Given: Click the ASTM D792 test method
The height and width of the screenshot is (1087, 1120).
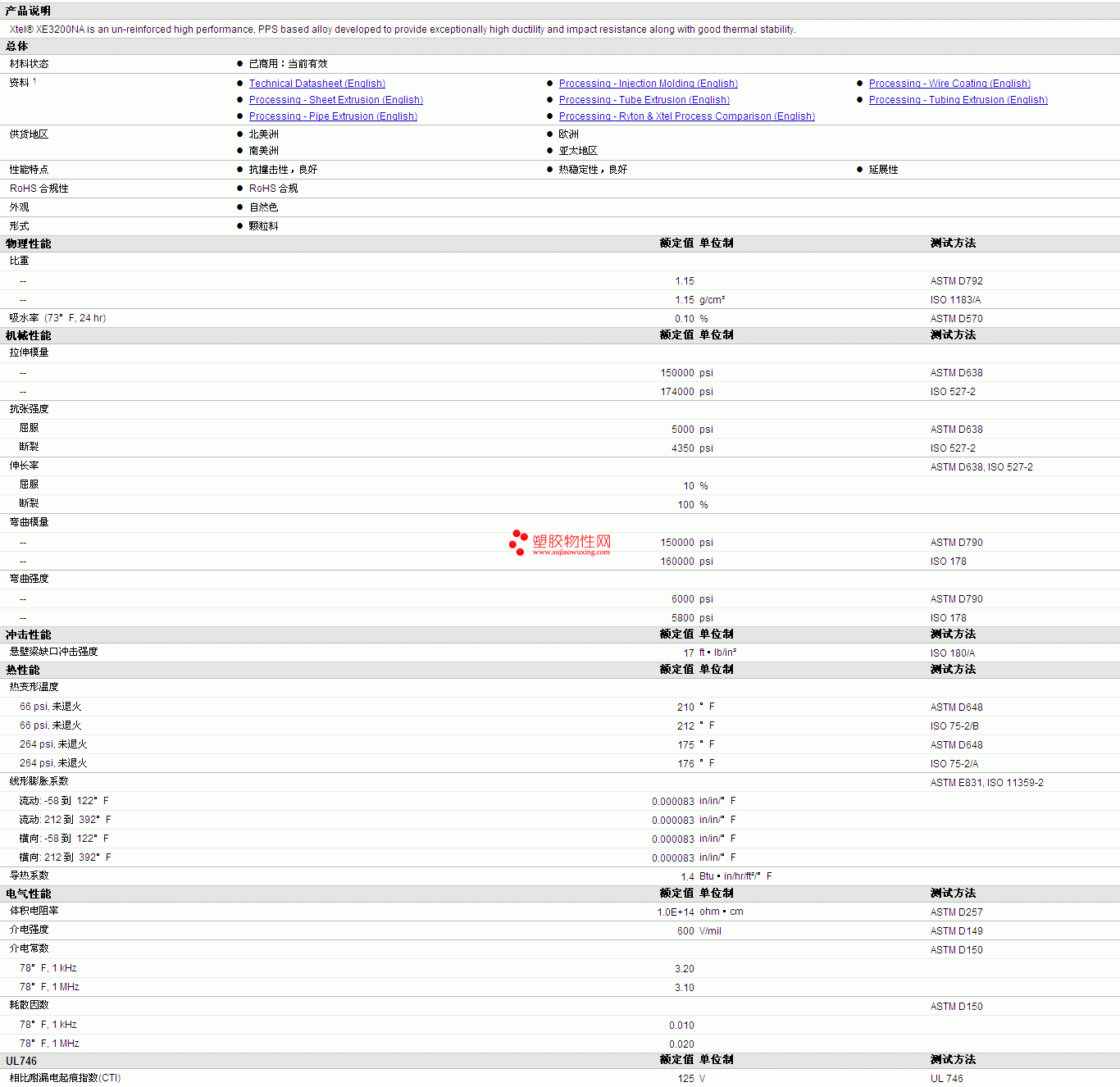Looking at the screenshot, I should pos(957,281).
